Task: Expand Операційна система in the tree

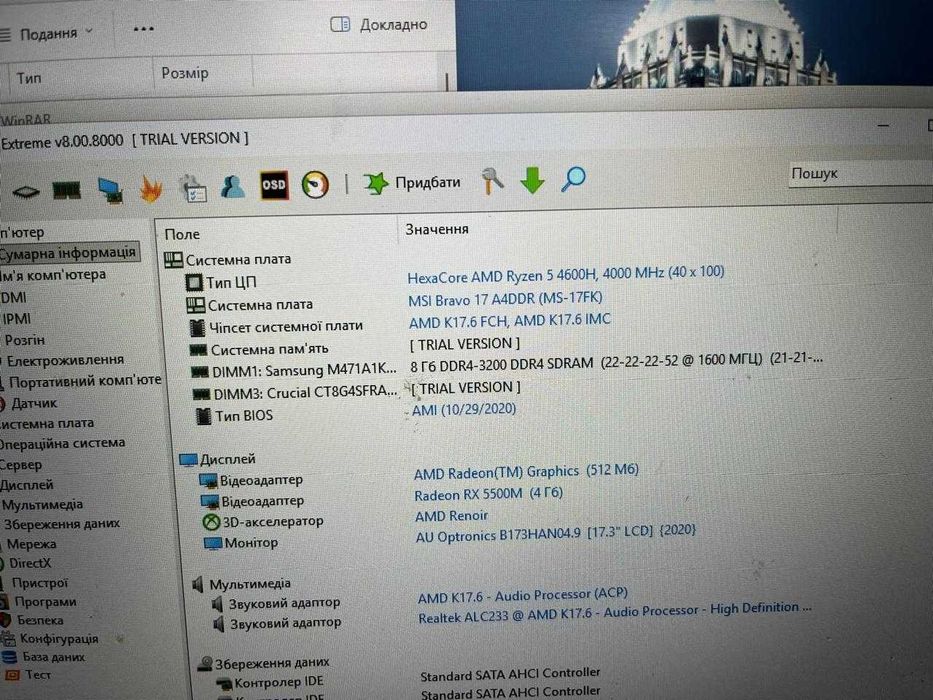Action: (x=62, y=443)
